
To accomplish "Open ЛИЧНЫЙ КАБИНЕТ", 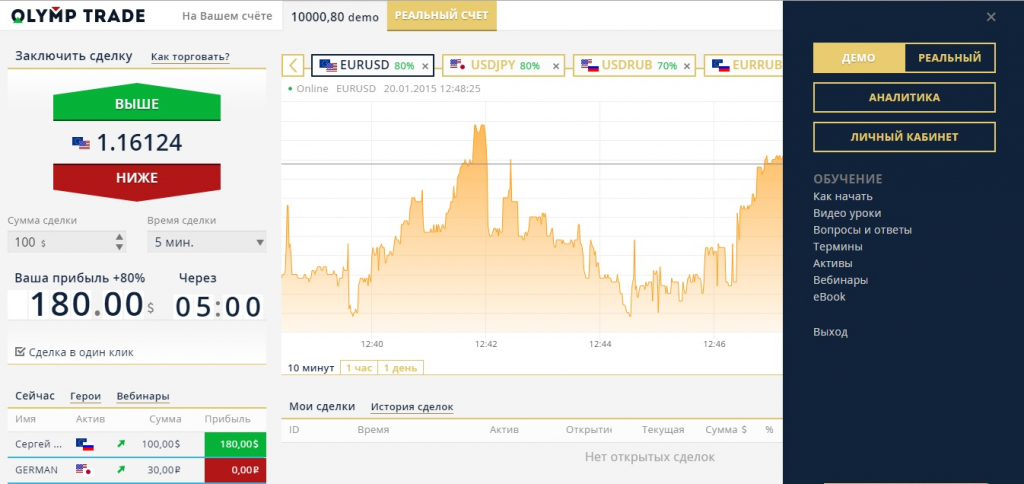I will pyautogui.click(x=904, y=137).
